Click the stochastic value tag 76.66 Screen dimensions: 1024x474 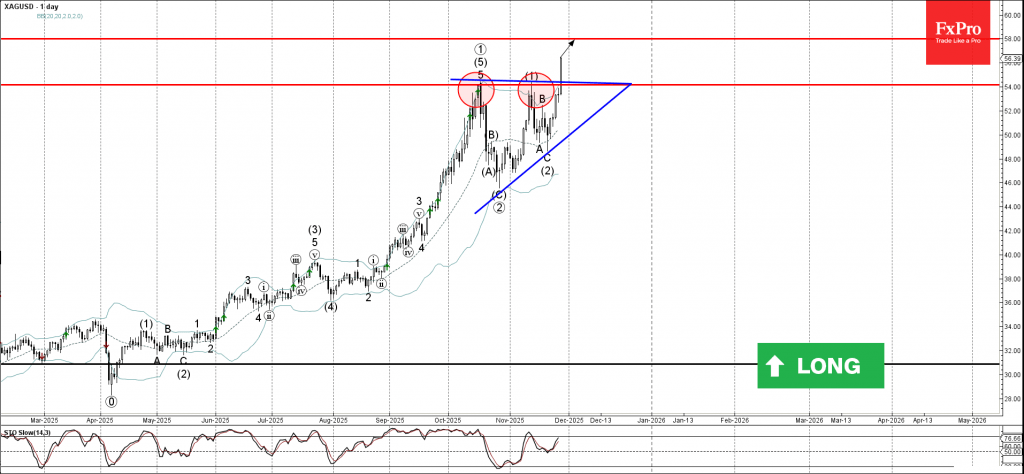point(1012,439)
